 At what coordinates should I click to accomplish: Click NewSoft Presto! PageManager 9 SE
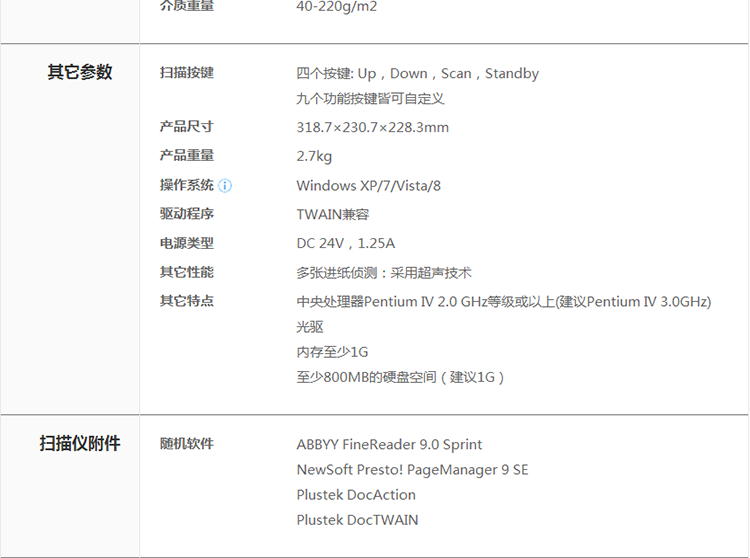click(x=412, y=470)
